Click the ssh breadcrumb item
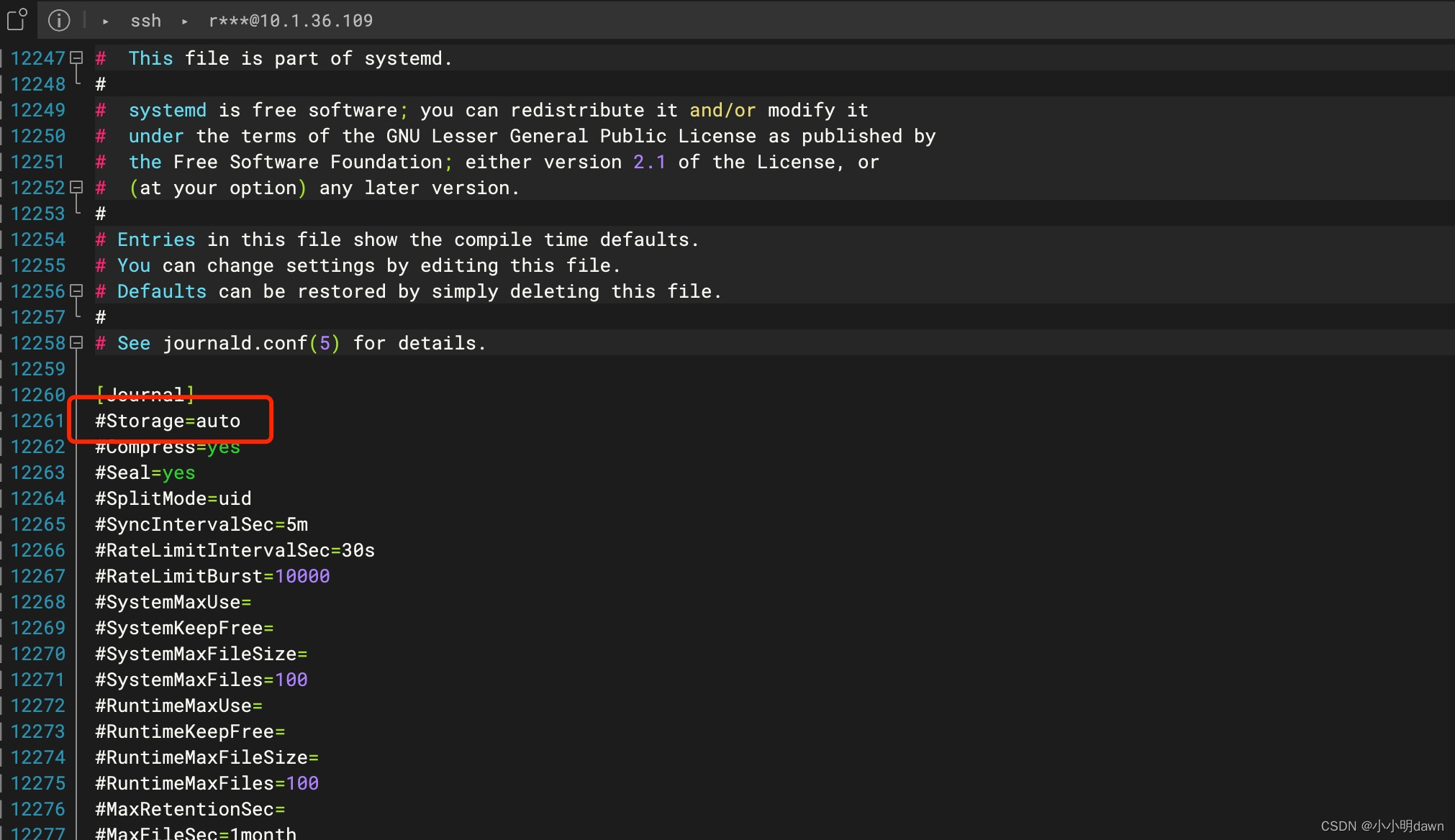Viewport: 1455px width, 840px height. click(x=145, y=21)
